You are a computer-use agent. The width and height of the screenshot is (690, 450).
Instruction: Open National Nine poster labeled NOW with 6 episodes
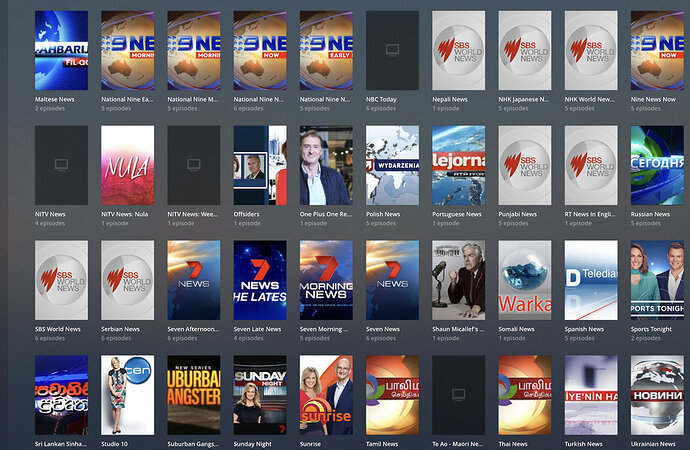coord(260,51)
